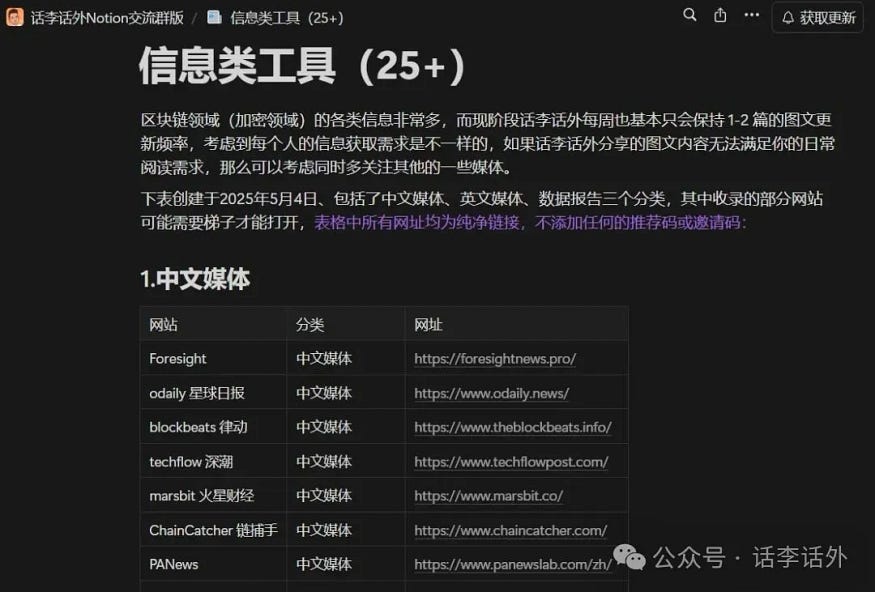Viewport: 875px width, 592px height.
Task: Open 话李话外Notion交流群版 breadcrumb
Action: pos(107,18)
